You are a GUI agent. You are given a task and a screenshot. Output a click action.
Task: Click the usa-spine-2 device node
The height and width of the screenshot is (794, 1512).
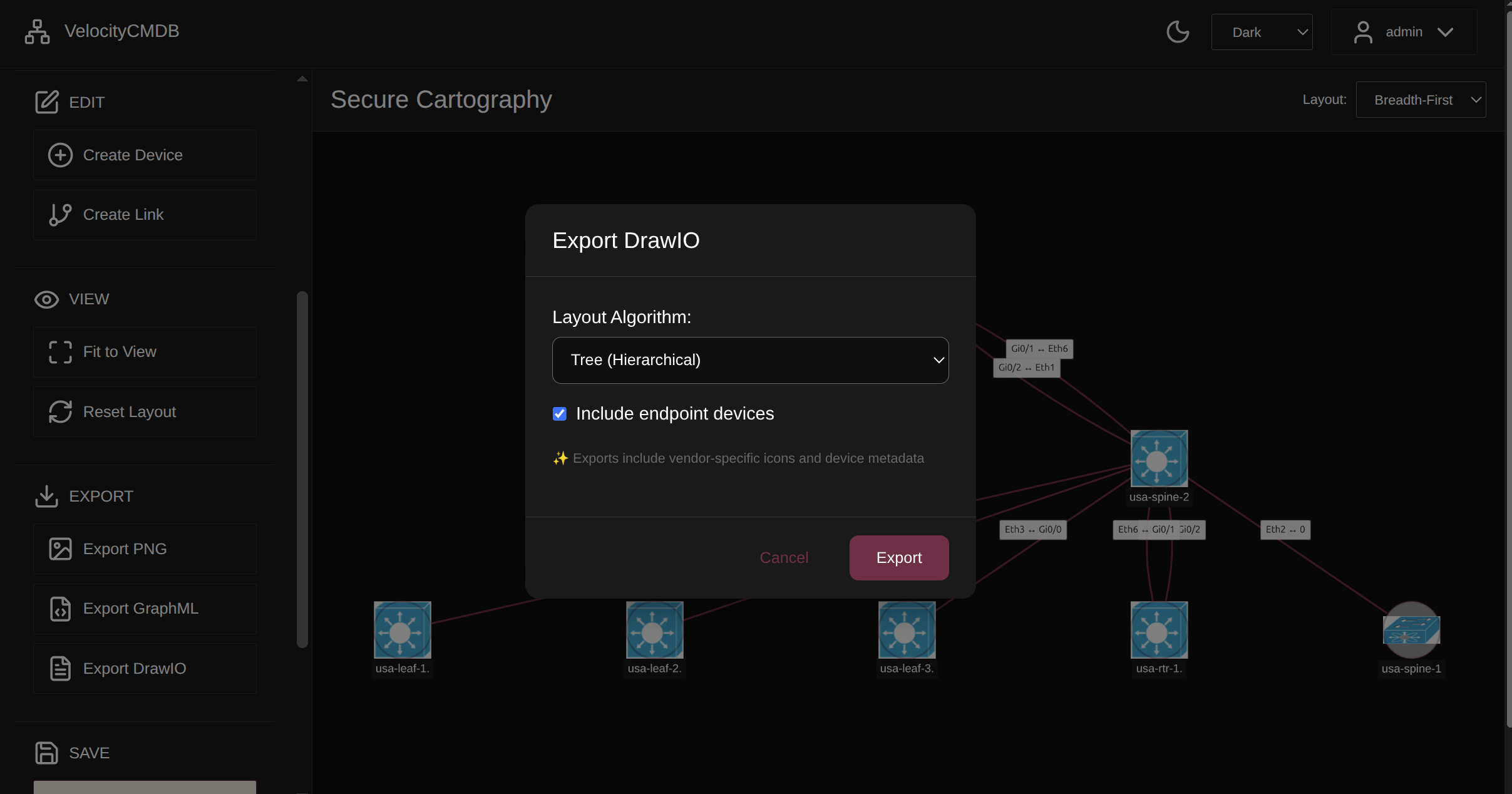[x=1158, y=458]
